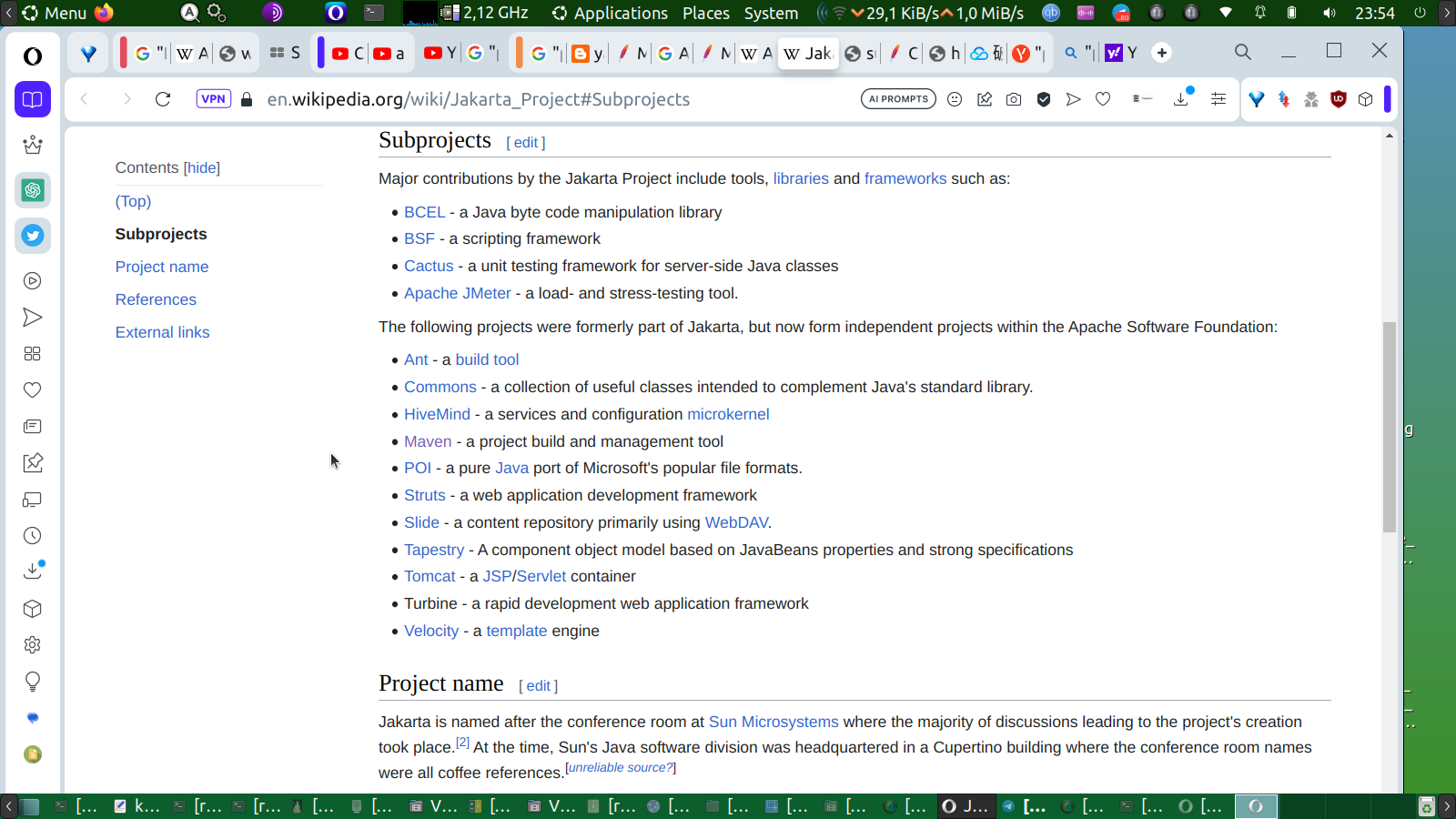Toggle the ad blocker shield icon

tap(1044, 99)
